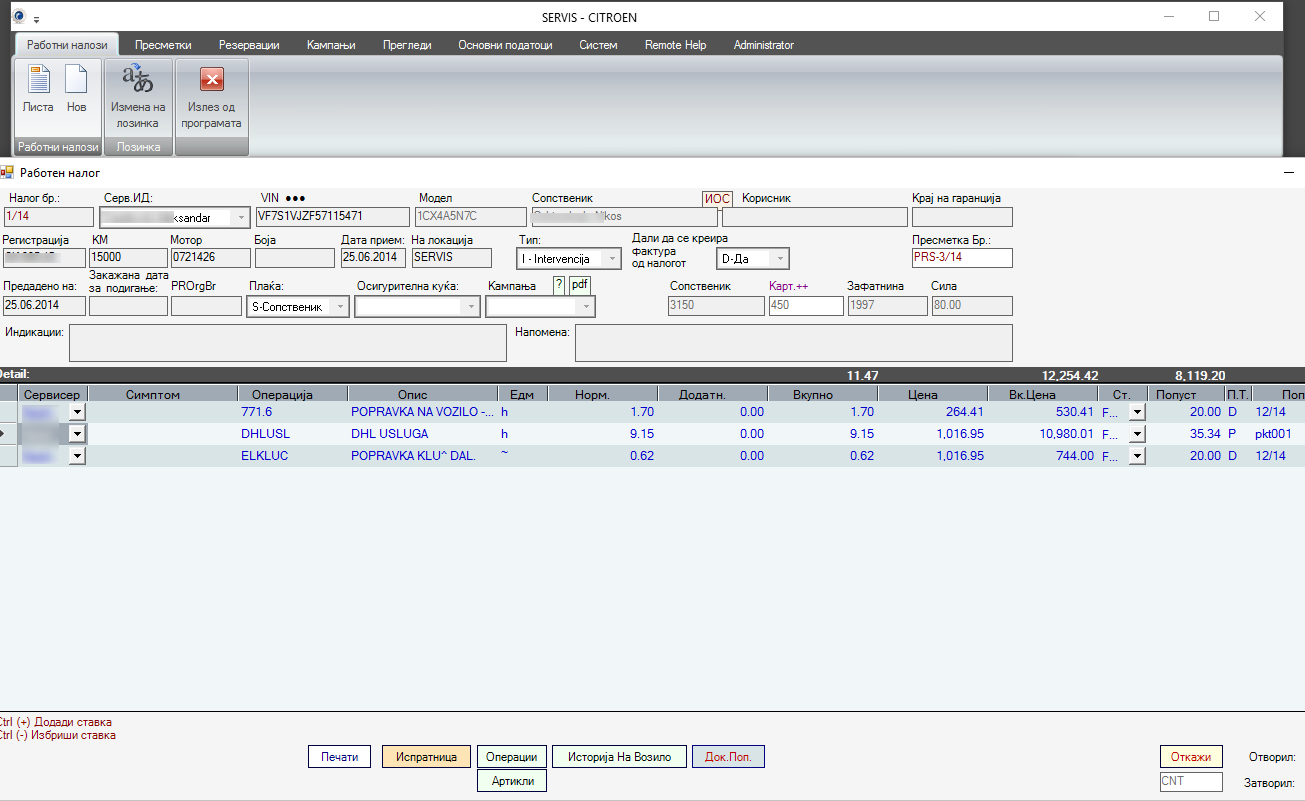Click into the Индикации text field
Screen dimensions: 1305x801
tap(288, 342)
